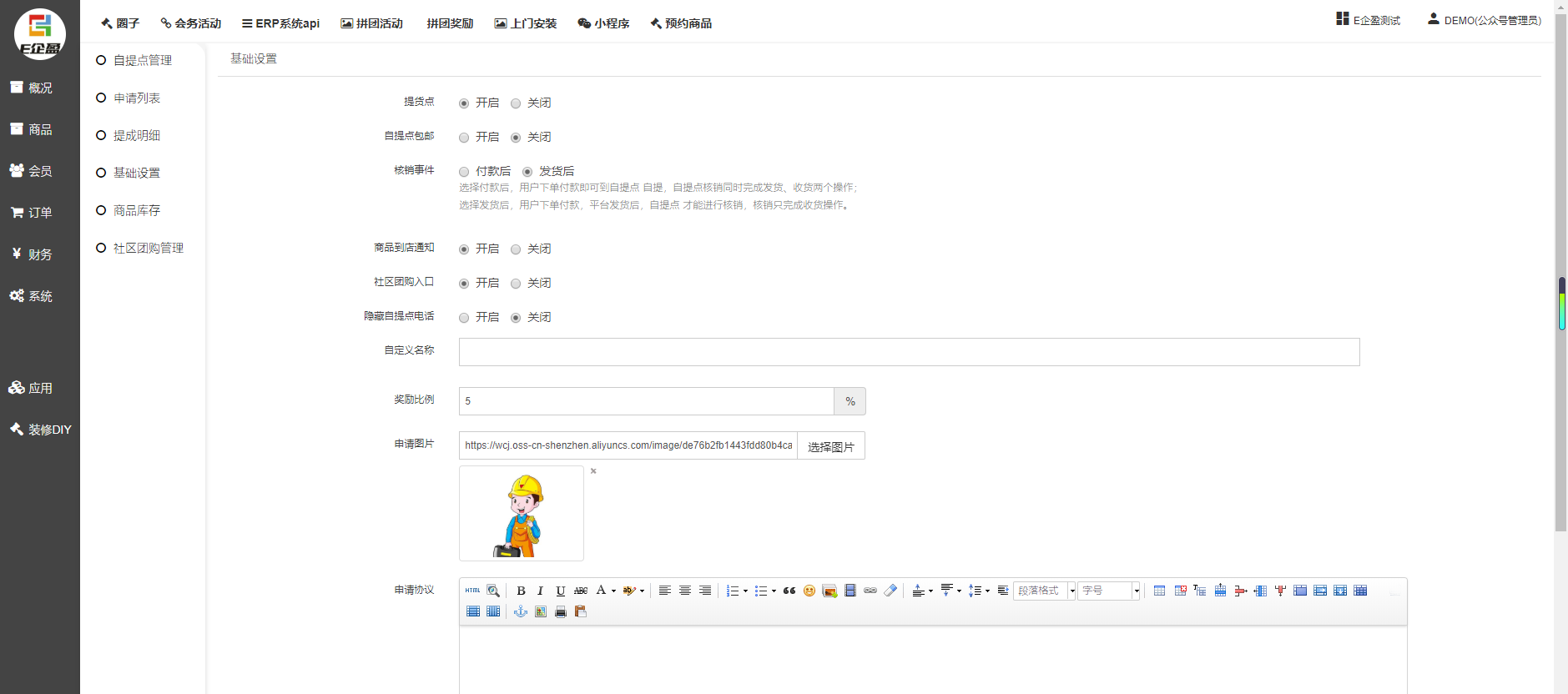The width and height of the screenshot is (1568, 694).
Task: Open the 拼团活动 top menu
Action: [x=371, y=23]
